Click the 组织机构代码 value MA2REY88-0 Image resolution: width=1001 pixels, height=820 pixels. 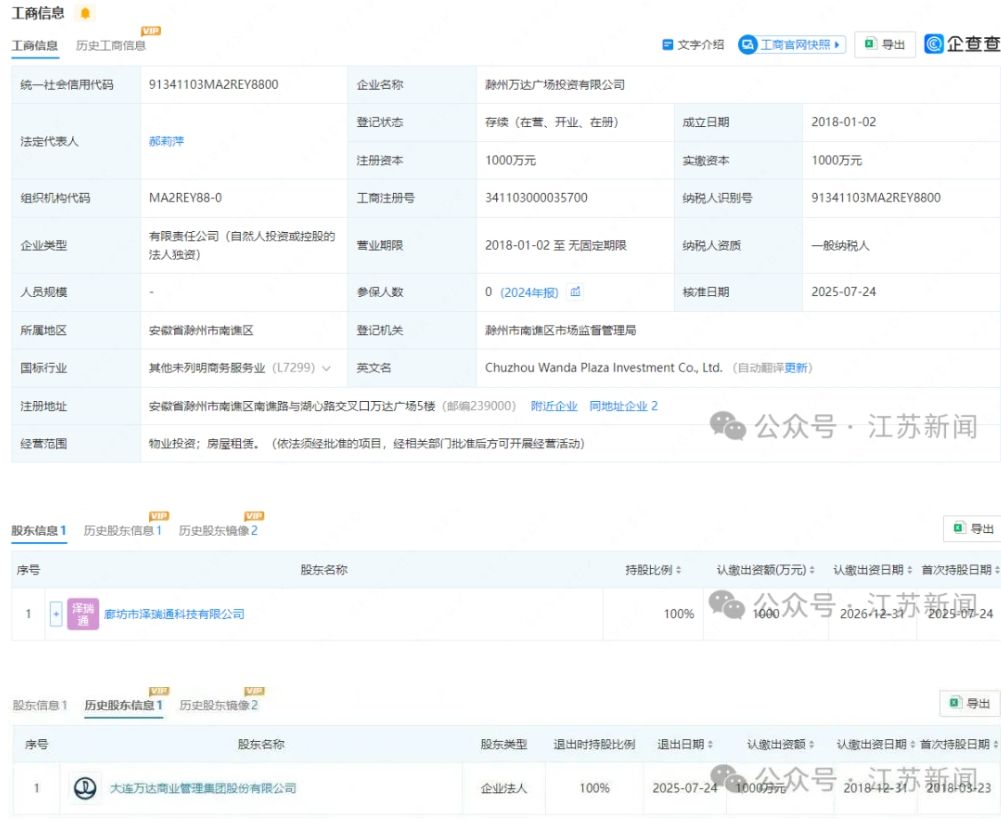click(x=185, y=198)
